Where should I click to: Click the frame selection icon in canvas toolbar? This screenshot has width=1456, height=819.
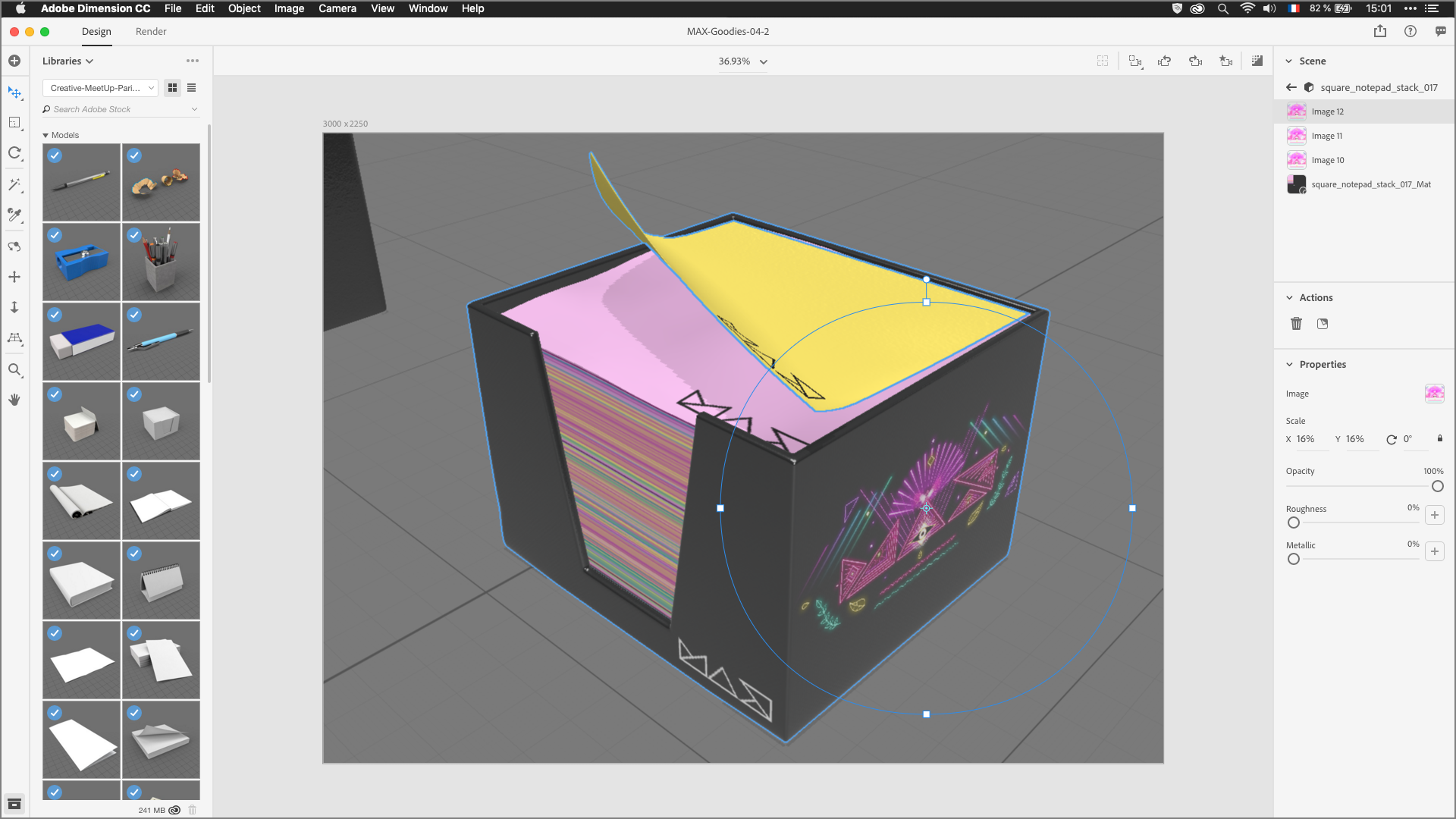coord(1103,61)
